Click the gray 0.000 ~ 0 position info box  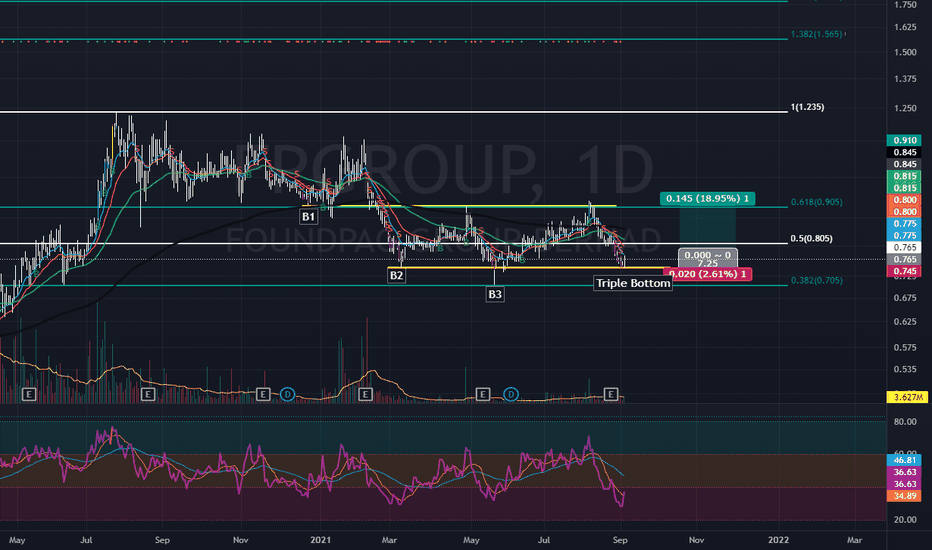click(x=707, y=259)
